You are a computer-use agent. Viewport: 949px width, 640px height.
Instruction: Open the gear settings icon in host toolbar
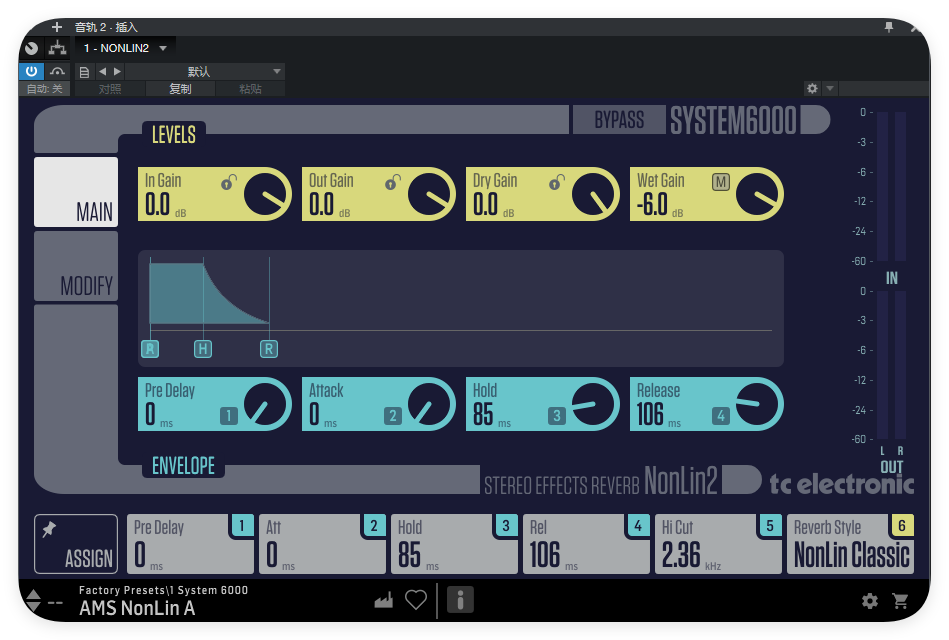click(812, 88)
